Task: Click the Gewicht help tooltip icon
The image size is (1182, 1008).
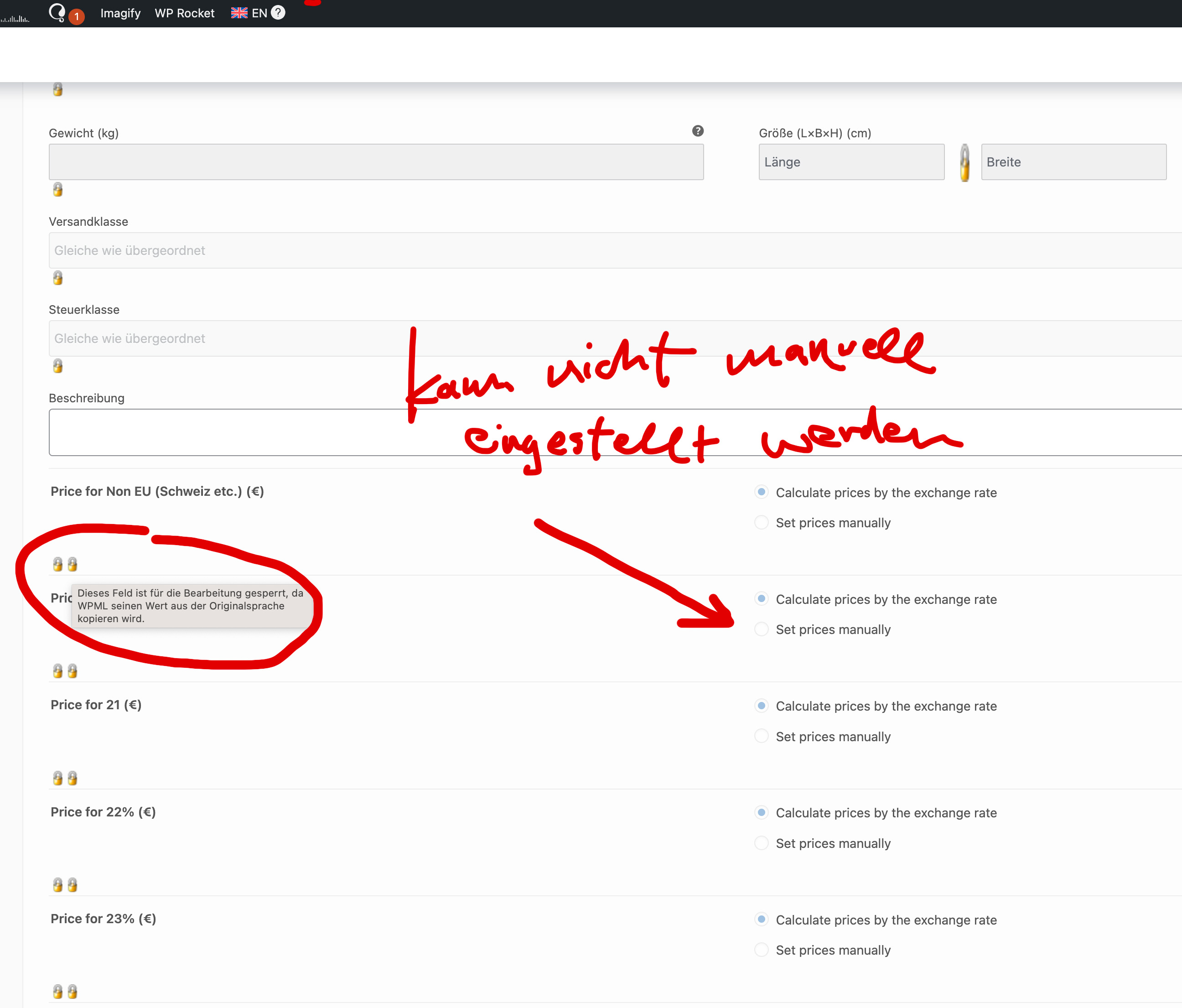Action: pyautogui.click(x=698, y=130)
